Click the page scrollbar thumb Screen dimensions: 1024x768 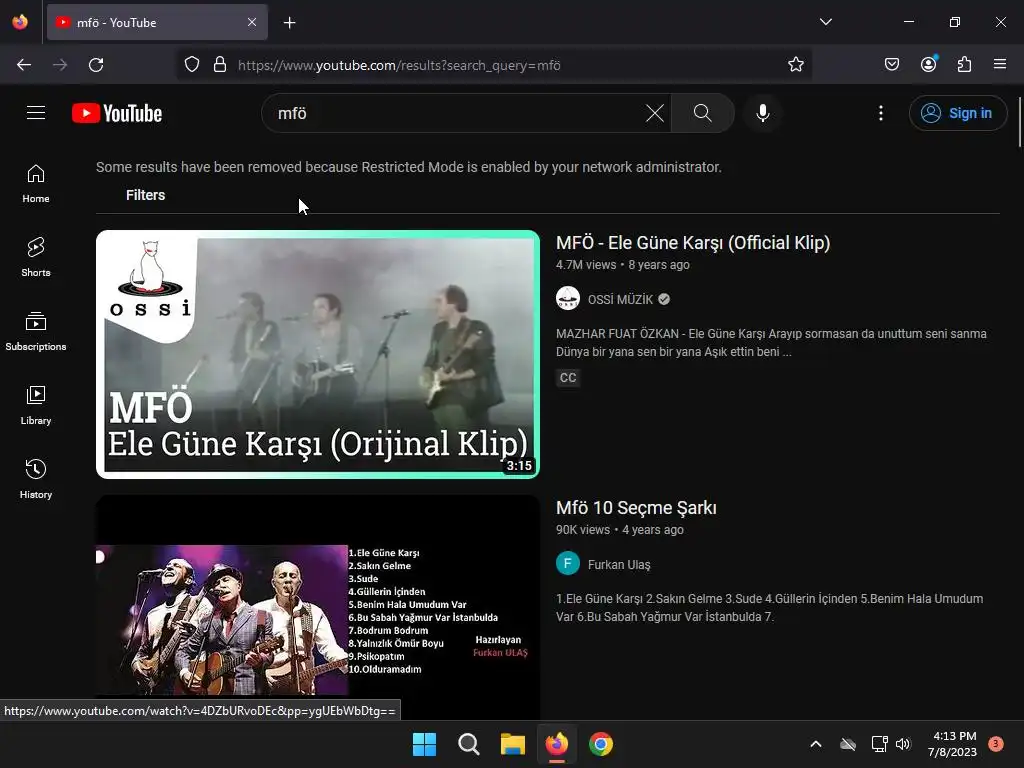1019,122
